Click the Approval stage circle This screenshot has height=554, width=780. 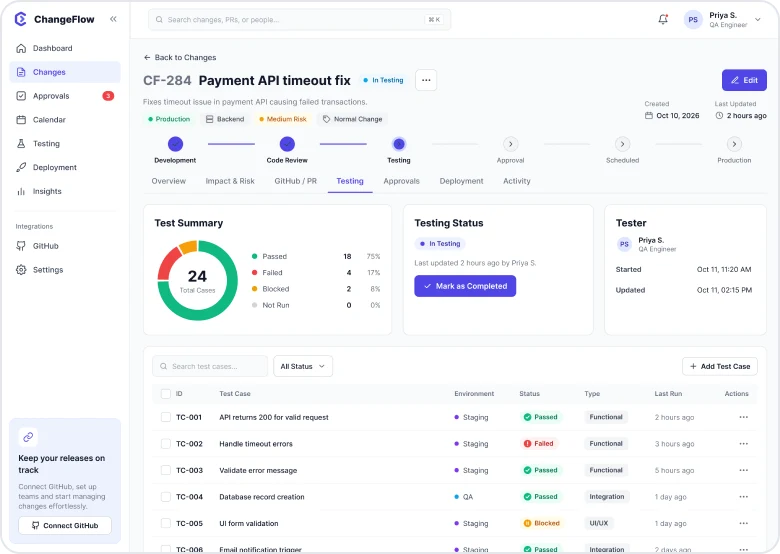(510, 144)
